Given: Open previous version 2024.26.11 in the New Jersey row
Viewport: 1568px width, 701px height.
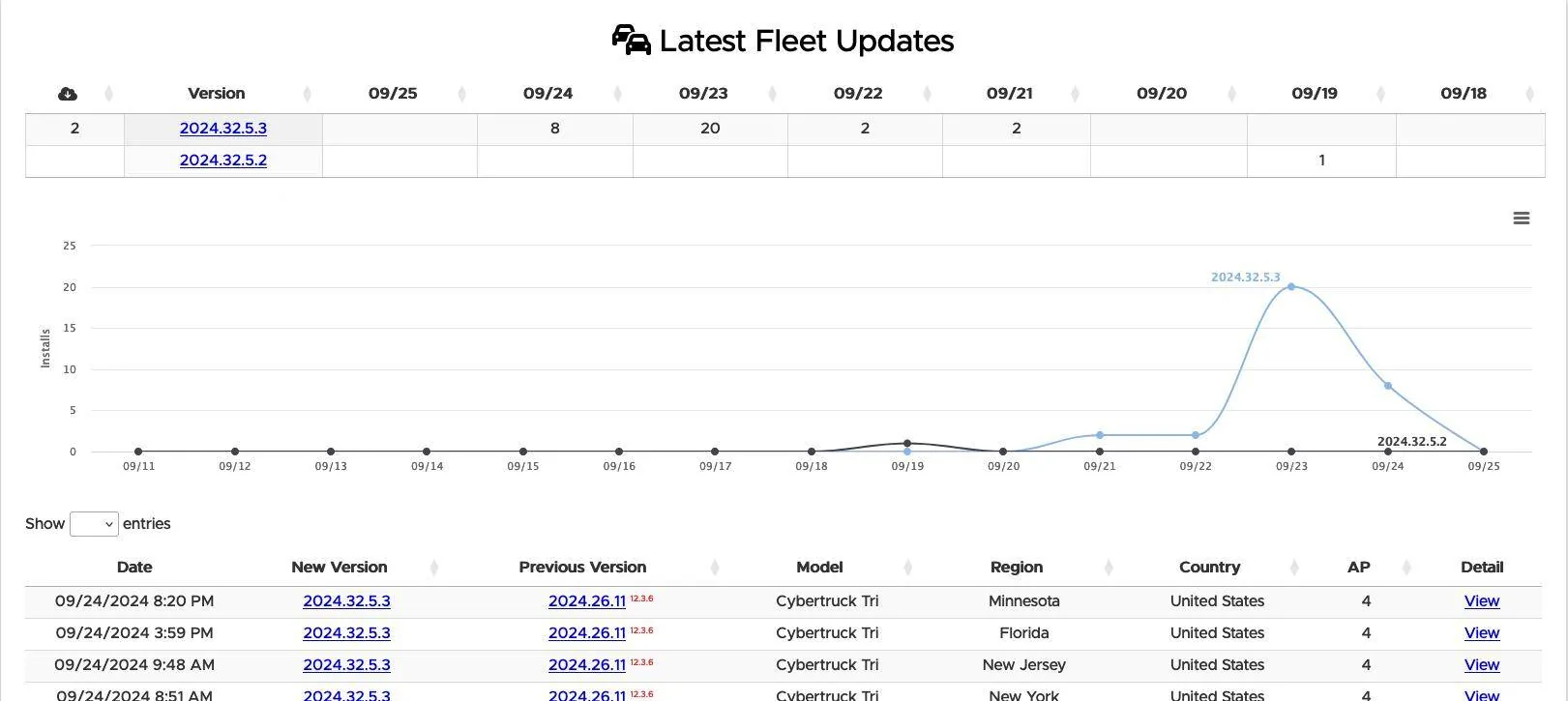Looking at the screenshot, I should tap(587, 665).
